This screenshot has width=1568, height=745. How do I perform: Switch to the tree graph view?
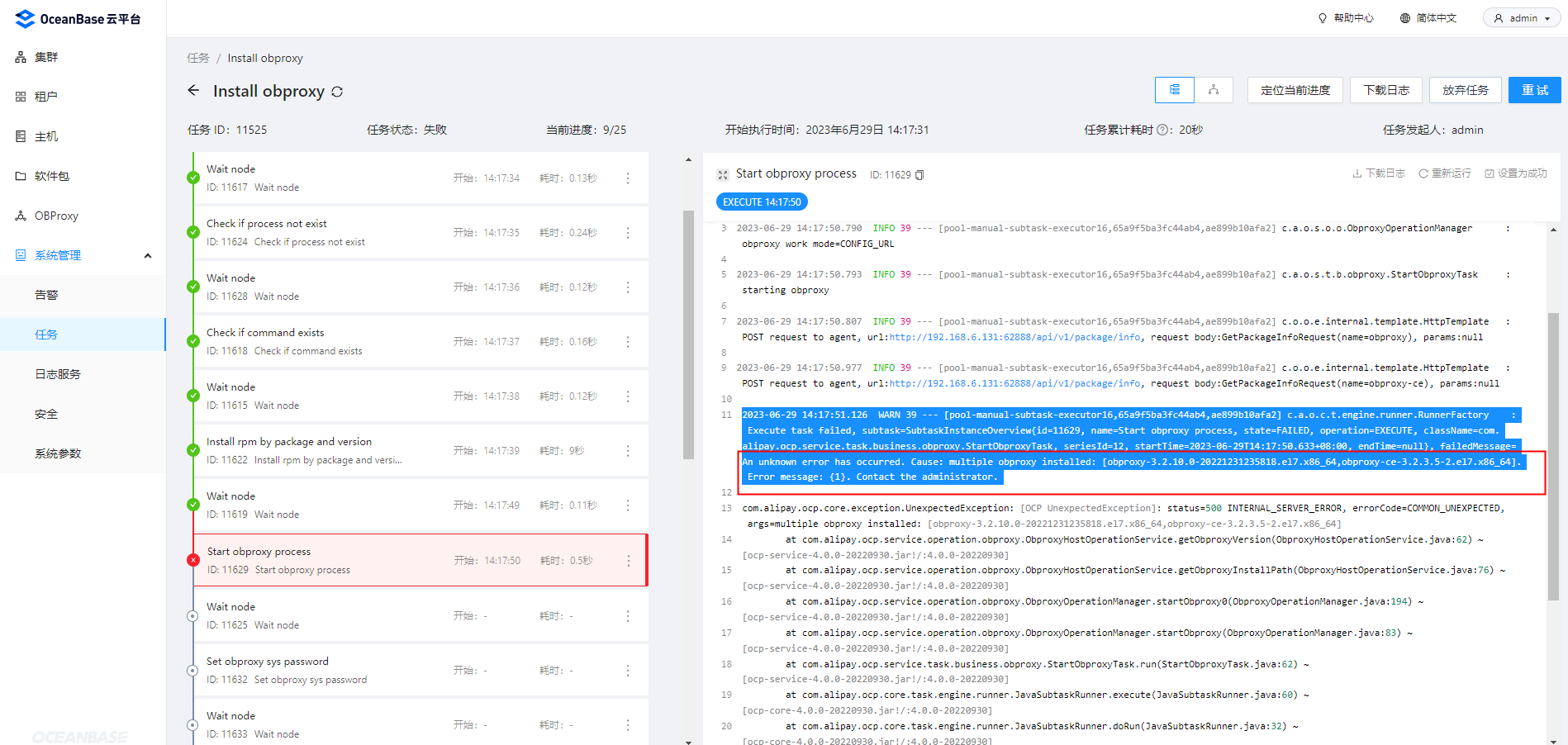[1214, 90]
